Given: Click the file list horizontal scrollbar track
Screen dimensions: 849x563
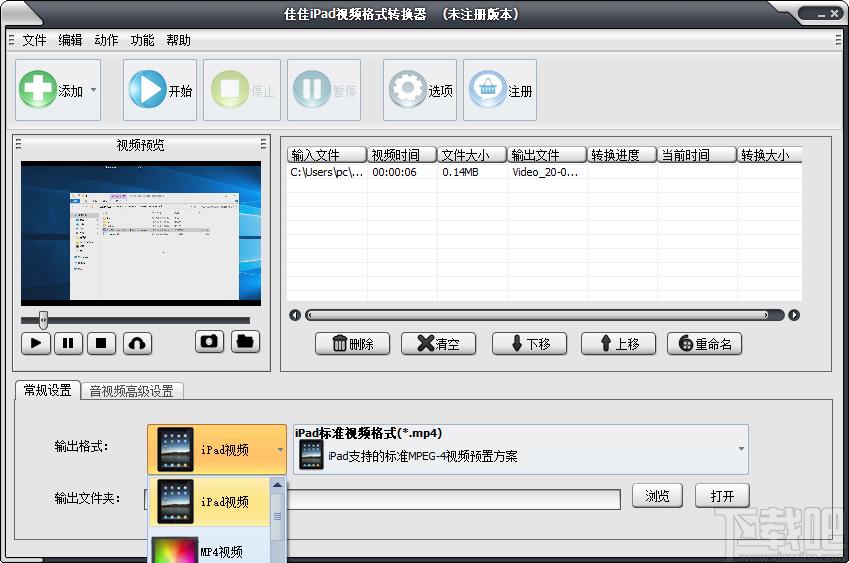Looking at the screenshot, I should click(544, 315).
